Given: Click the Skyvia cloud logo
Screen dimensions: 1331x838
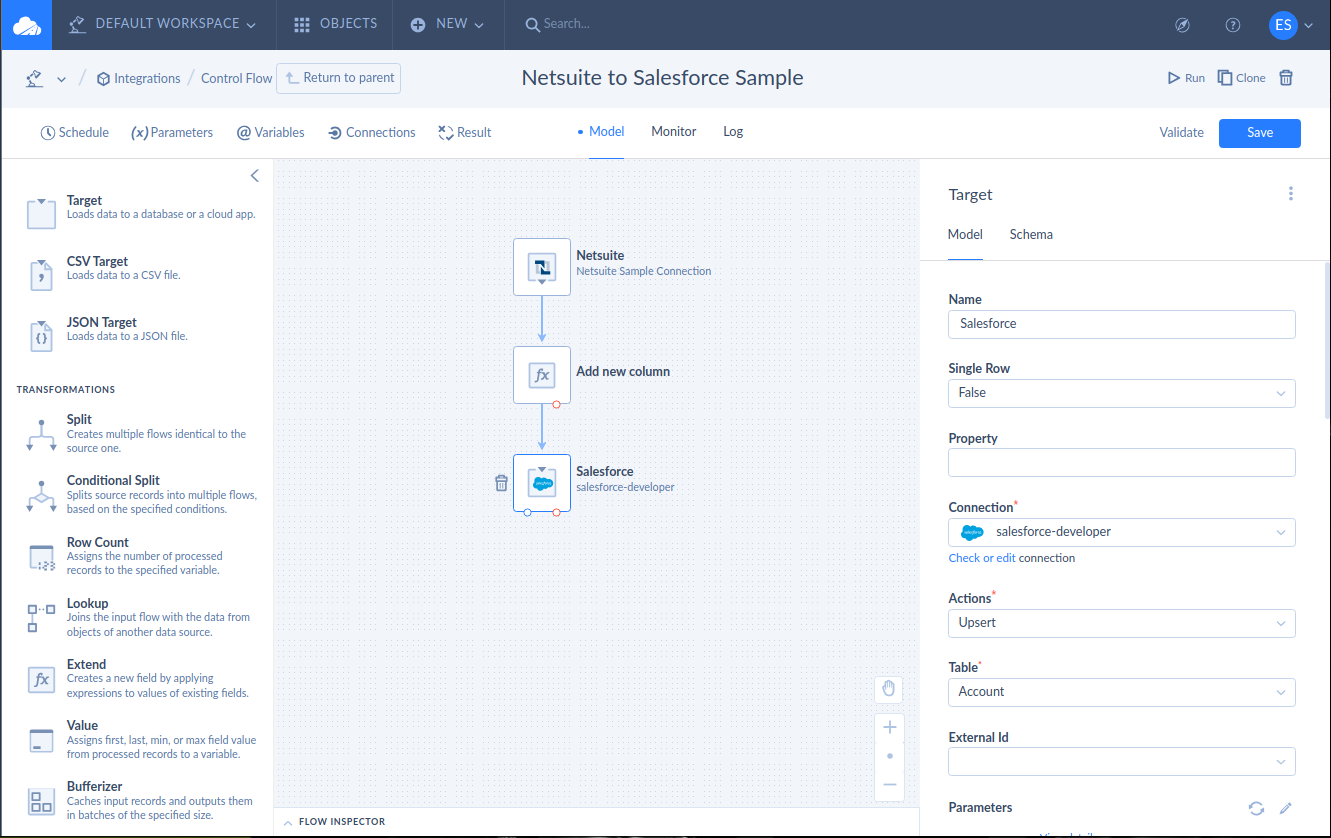Looking at the screenshot, I should coord(27,25).
